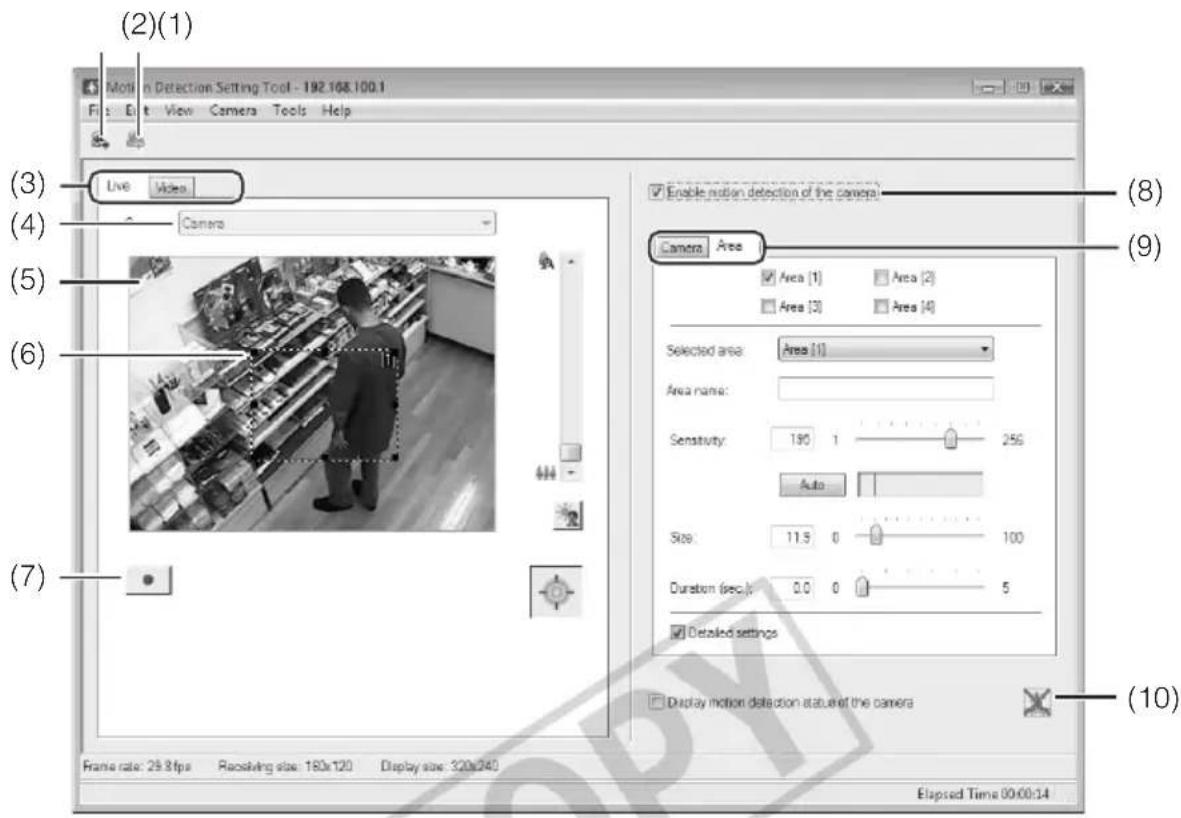Screen dimensions: 1181x818
Task: Uncheck the Area [1] checkbox
Action: pyautogui.click(x=768, y=277)
